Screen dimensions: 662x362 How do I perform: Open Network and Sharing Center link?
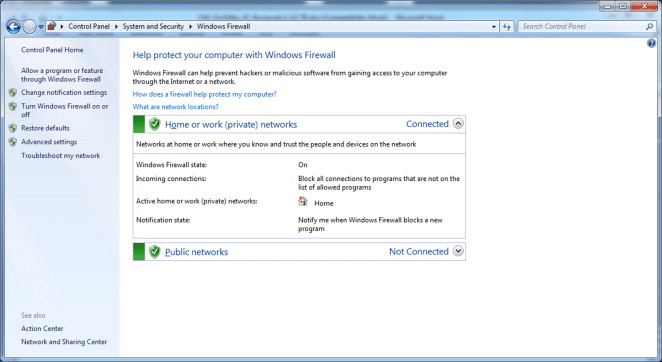click(x=64, y=342)
